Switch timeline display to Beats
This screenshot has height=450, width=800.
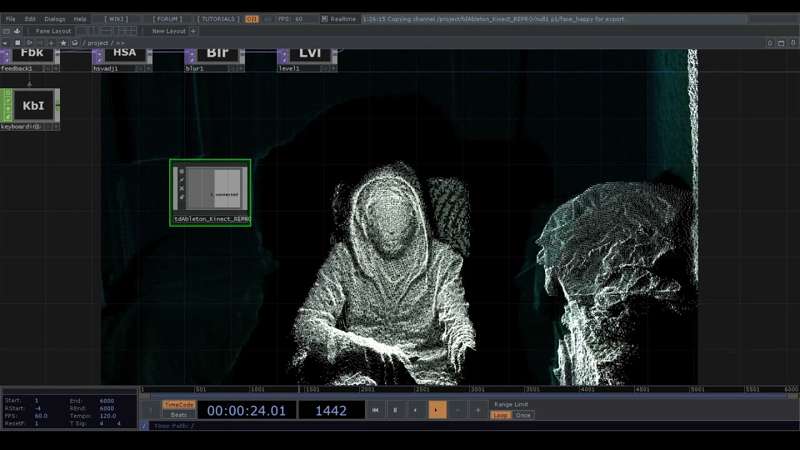pyautogui.click(x=179, y=415)
